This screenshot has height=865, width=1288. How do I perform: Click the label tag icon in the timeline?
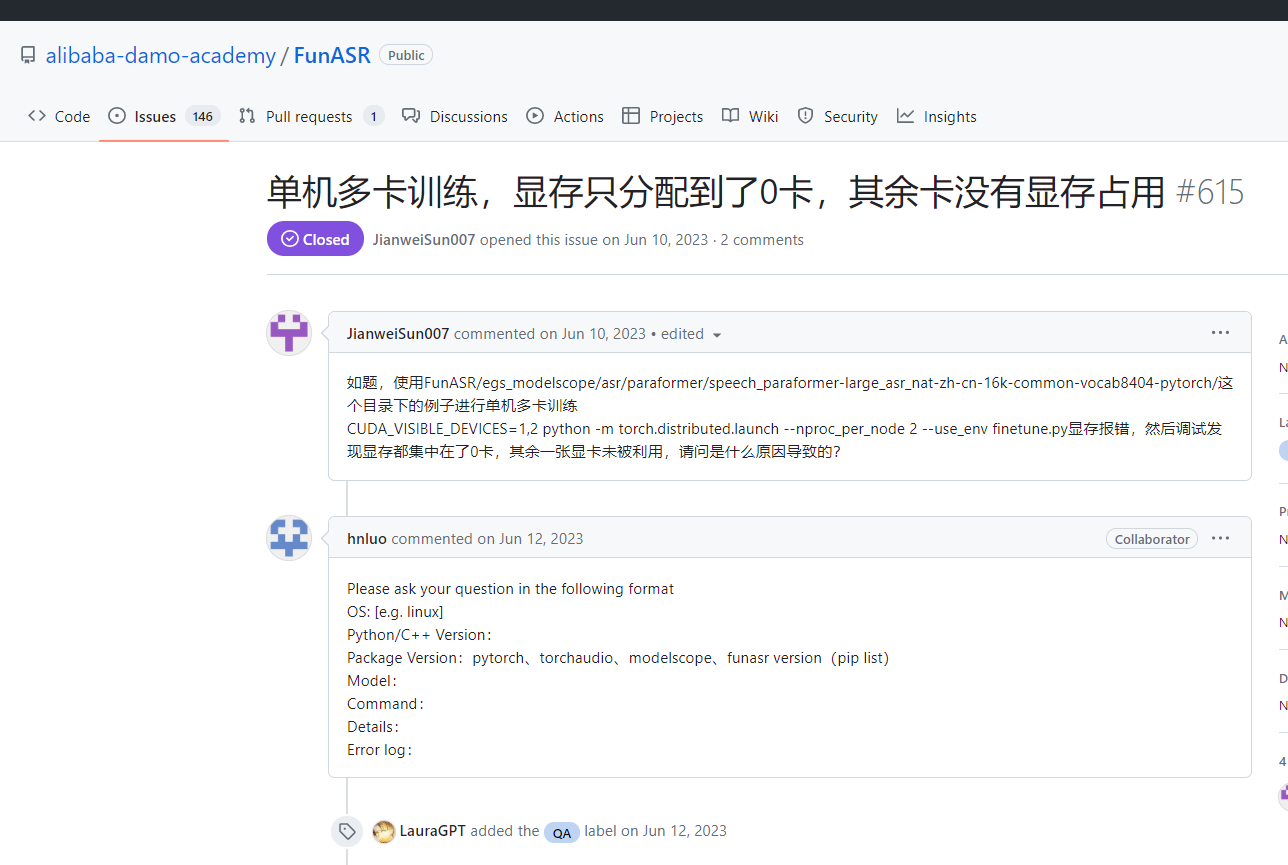tap(347, 831)
